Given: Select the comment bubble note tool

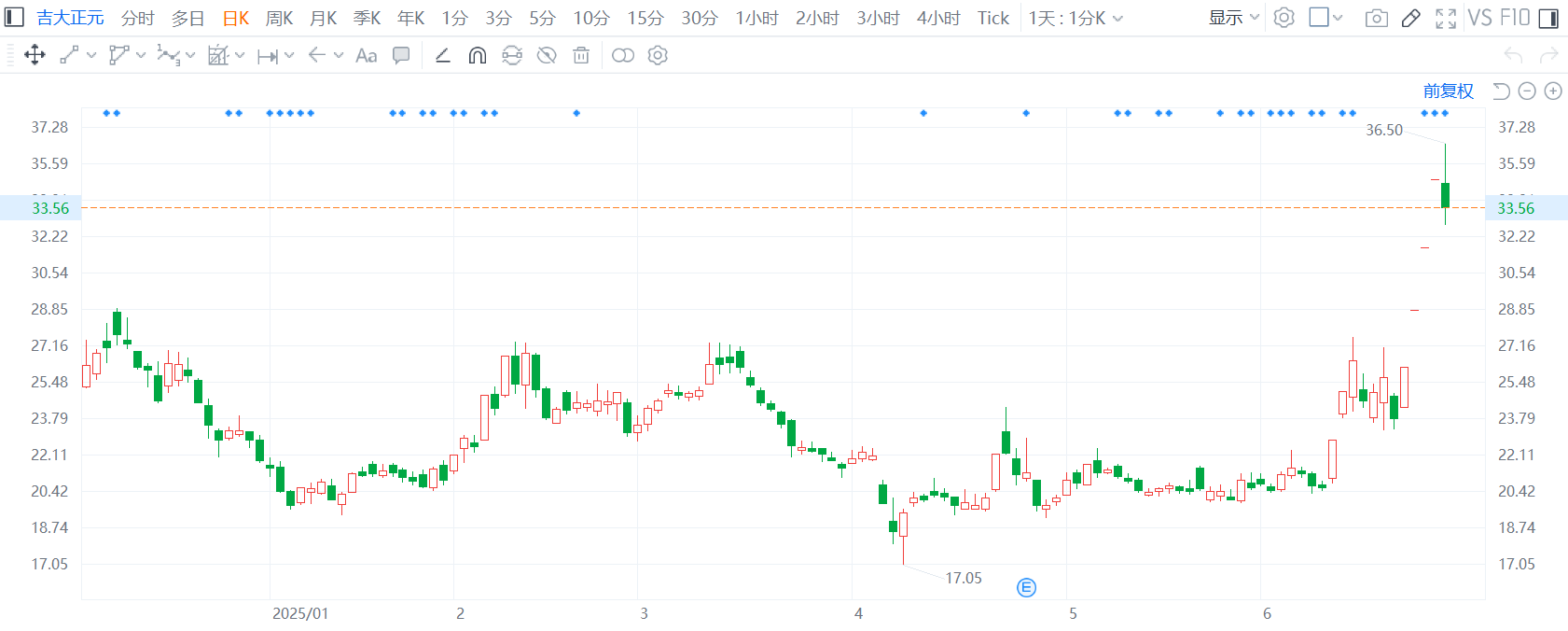Looking at the screenshot, I should pyautogui.click(x=401, y=55).
